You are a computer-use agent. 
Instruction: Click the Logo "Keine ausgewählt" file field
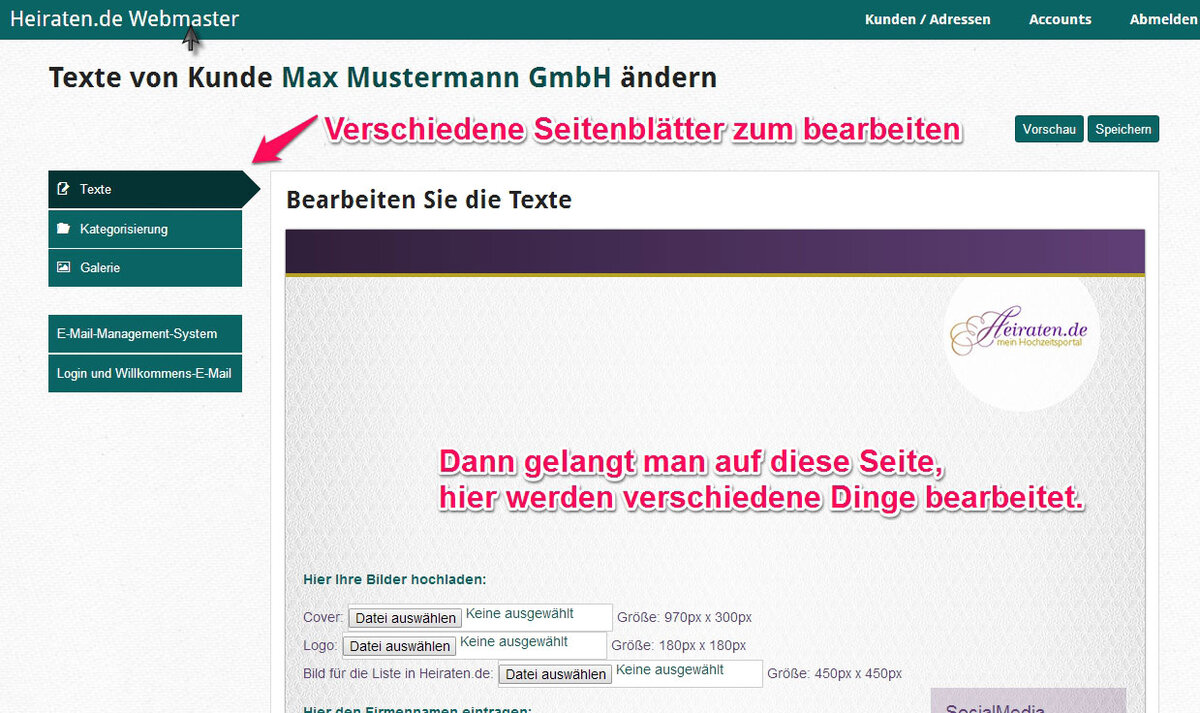pyautogui.click(x=532, y=644)
